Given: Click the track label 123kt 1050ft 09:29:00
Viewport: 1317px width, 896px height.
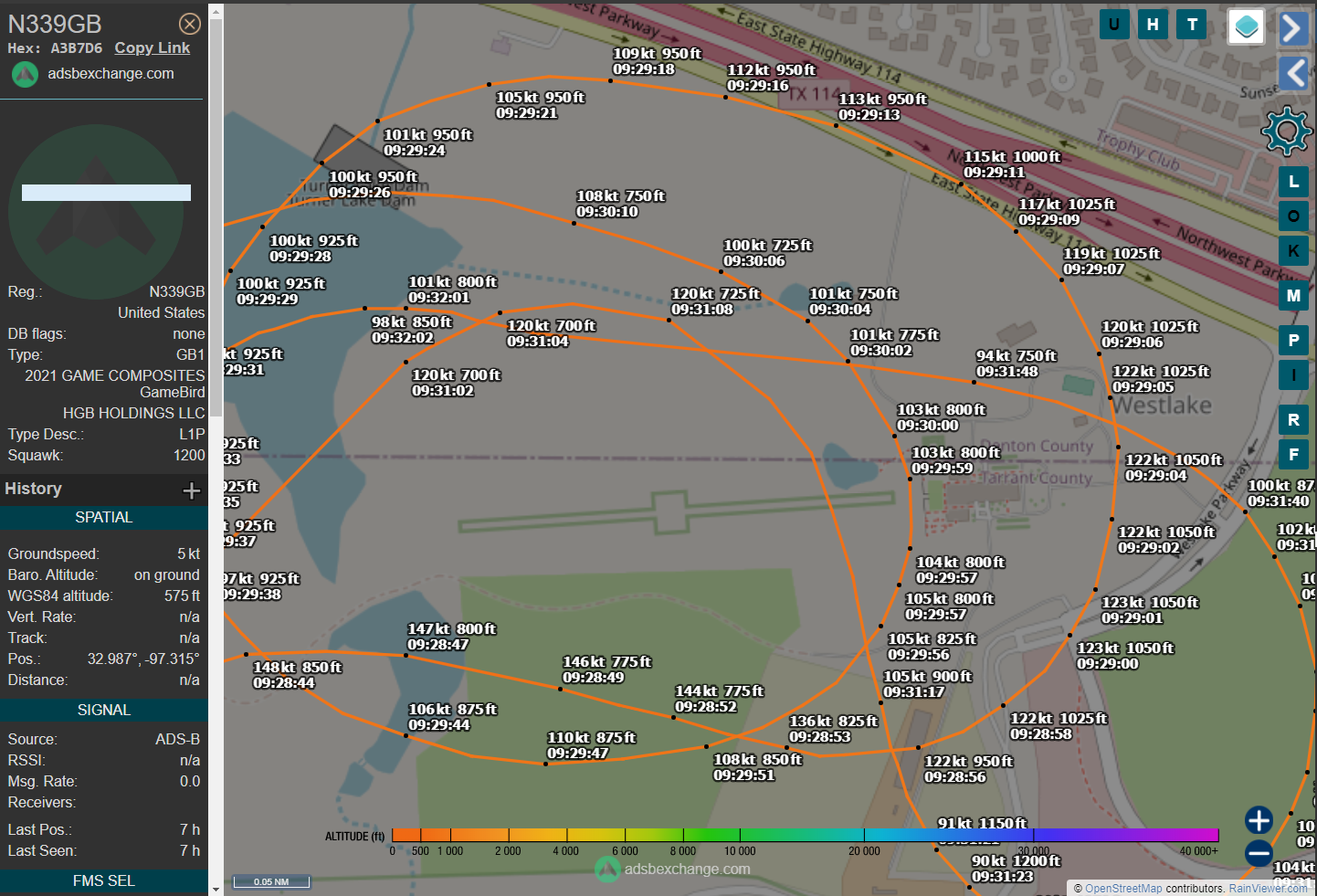Looking at the screenshot, I should coord(1125,656).
